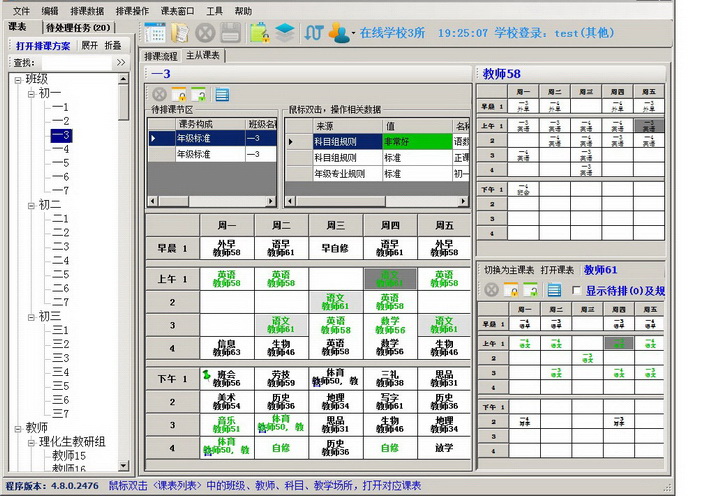Click the stacked layers toolbar icon
Screen dimensions: 720x496
[286, 32]
